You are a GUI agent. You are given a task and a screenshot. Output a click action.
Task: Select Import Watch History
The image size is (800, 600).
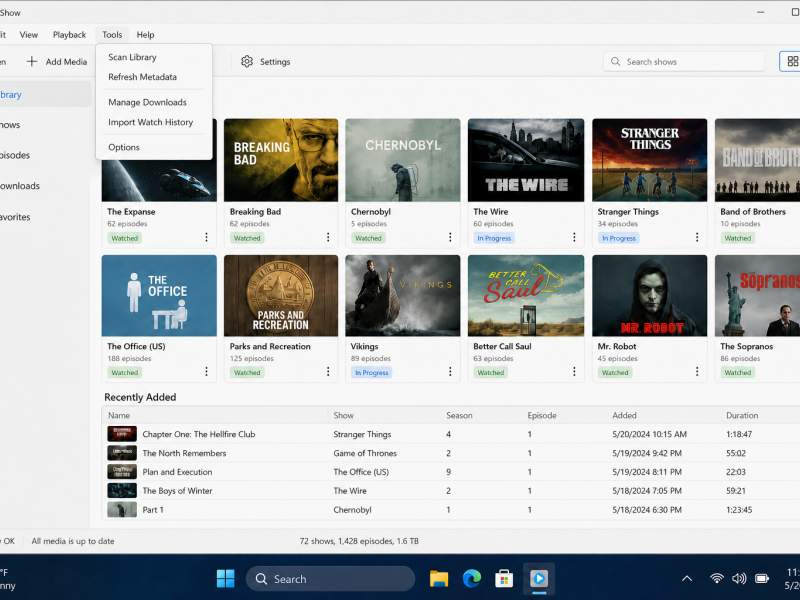tap(154, 122)
